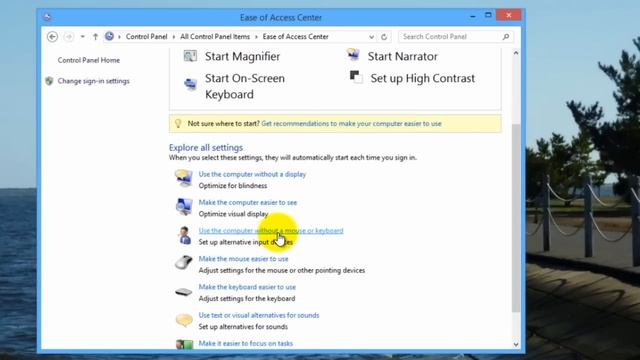
Task: Click the On-Screen Keyboard icon
Action: [x=190, y=84]
